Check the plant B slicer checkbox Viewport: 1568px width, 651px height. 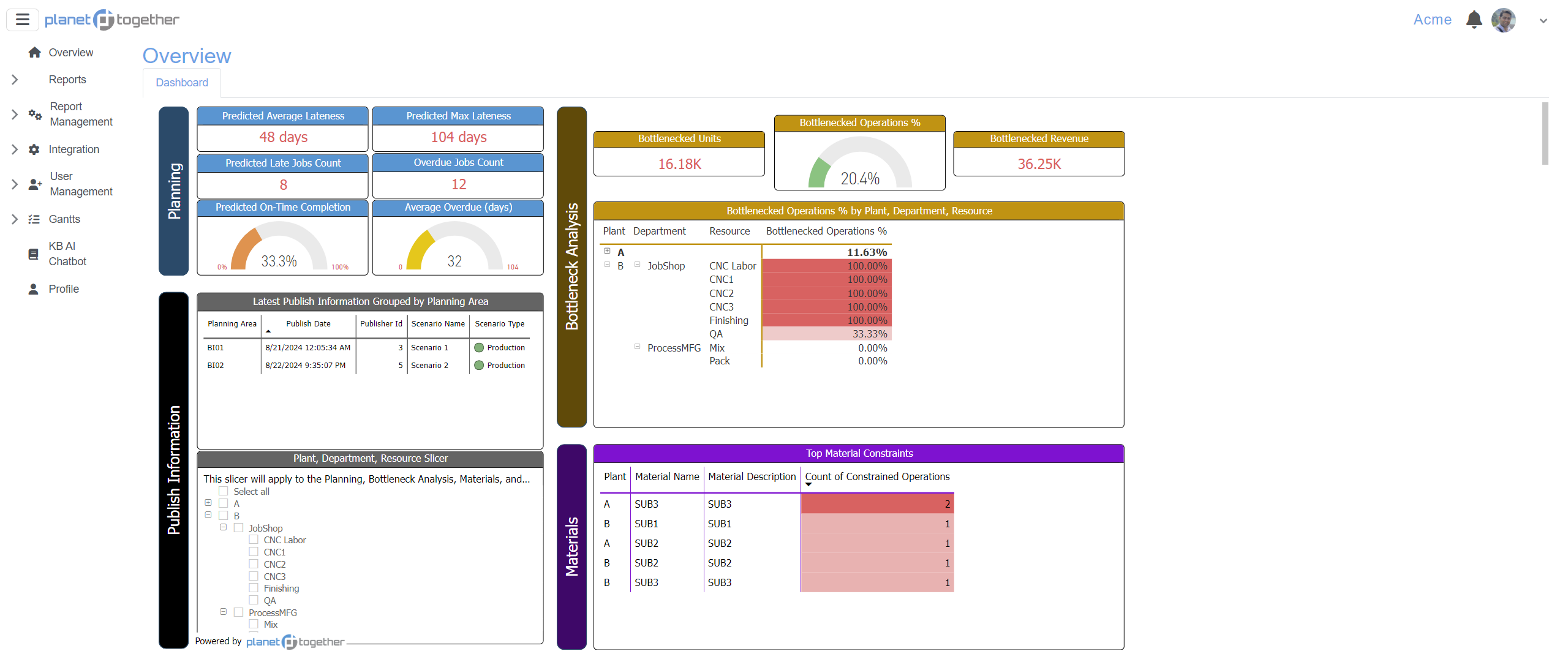coord(224,516)
